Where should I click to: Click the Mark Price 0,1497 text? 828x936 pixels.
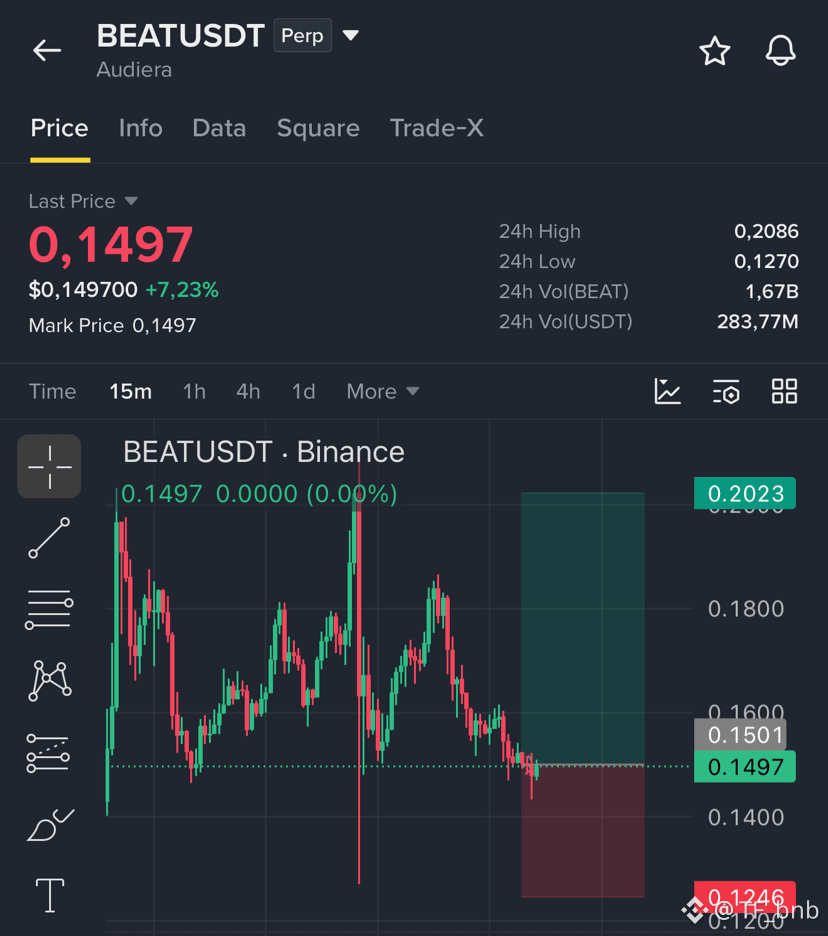[112, 325]
